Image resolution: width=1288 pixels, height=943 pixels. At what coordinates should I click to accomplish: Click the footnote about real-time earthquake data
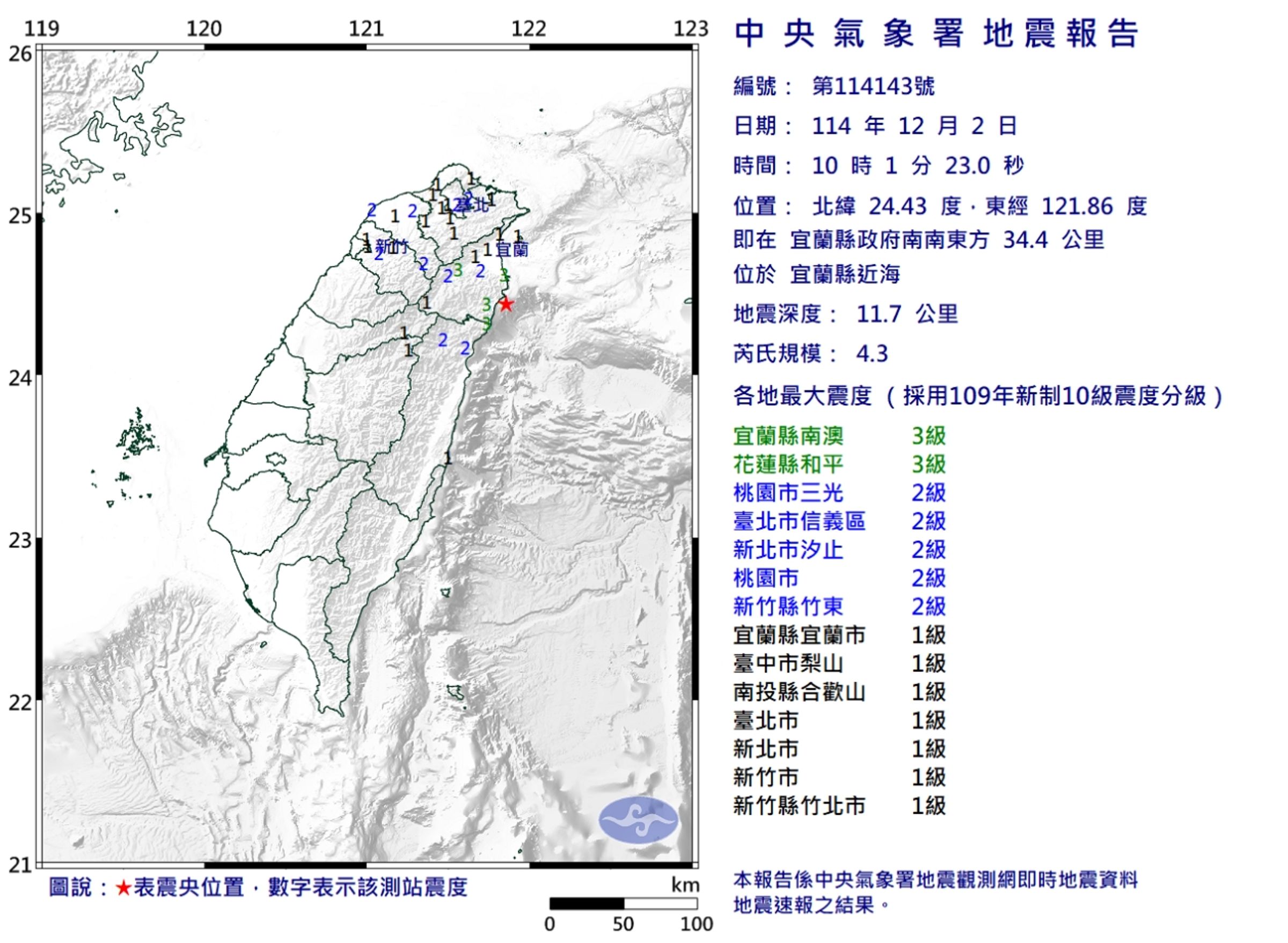coord(935,893)
